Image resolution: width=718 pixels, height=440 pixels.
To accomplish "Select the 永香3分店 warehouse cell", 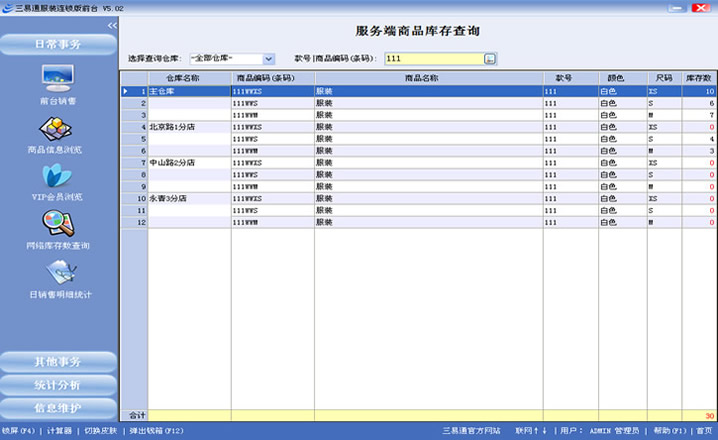I will click(189, 198).
